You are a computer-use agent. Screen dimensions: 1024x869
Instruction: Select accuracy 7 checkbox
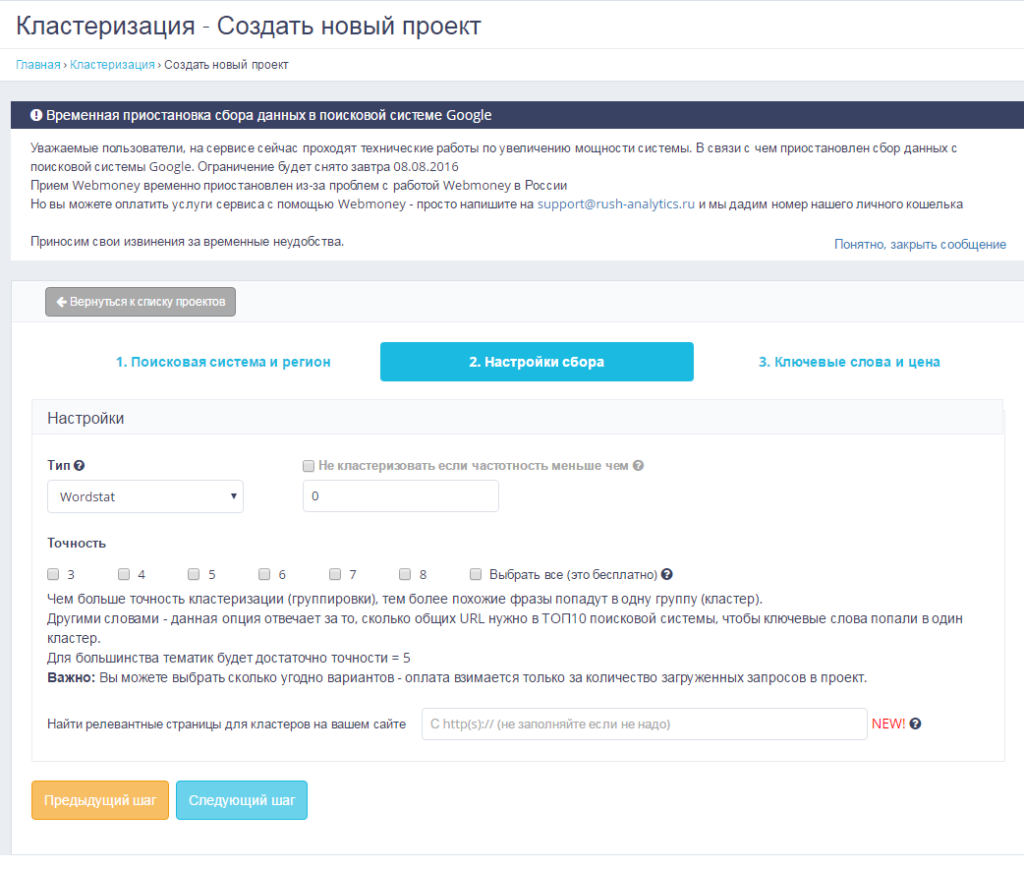pyautogui.click(x=335, y=575)
